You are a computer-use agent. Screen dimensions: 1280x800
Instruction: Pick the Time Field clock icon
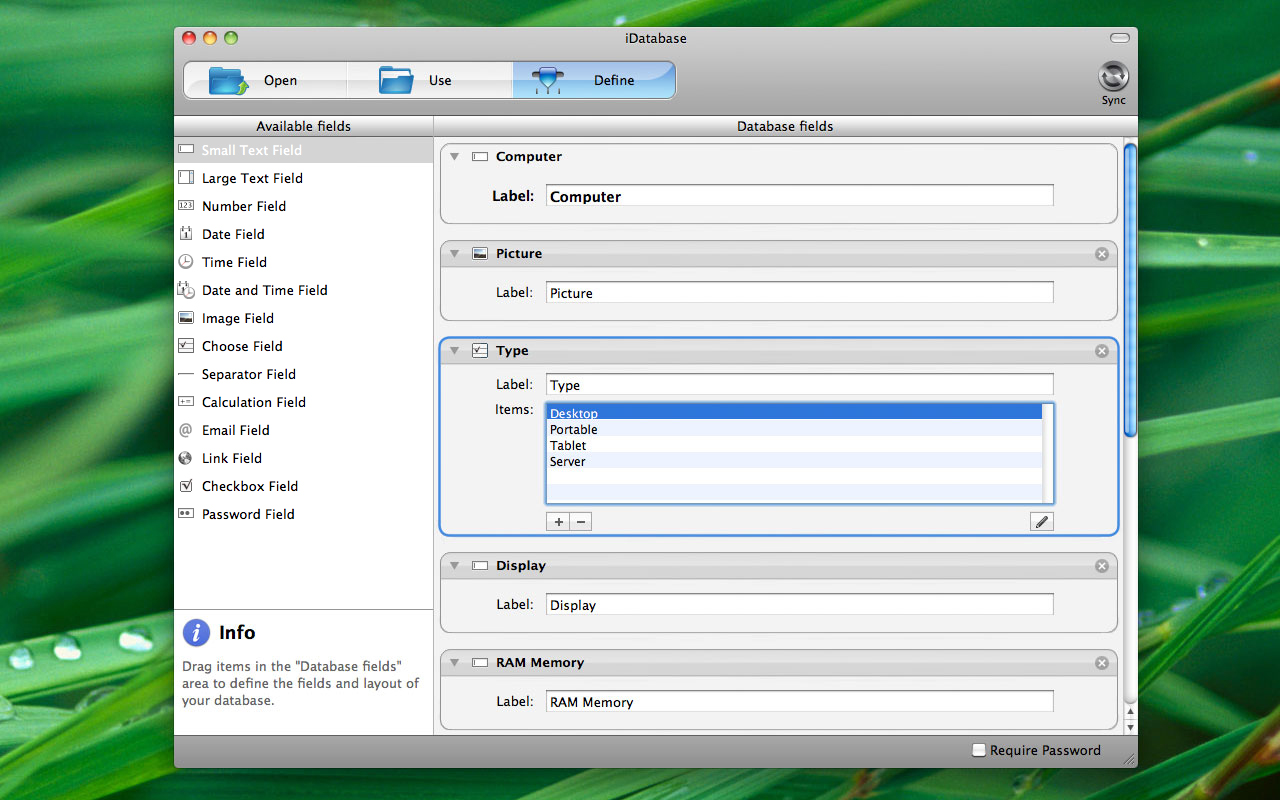(186, 262)
